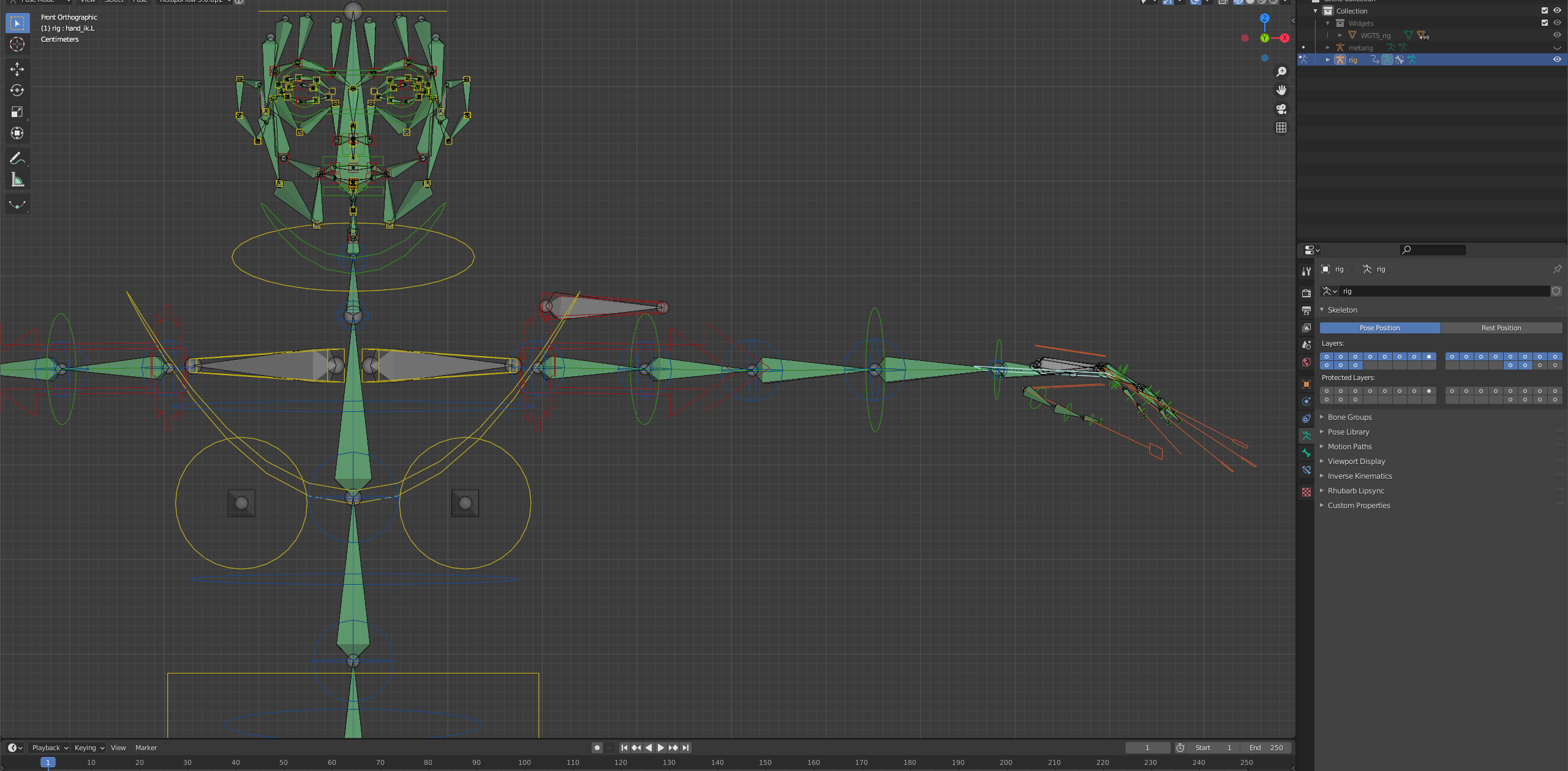The image size is (1568, 771).
Task: Expand the Rhubarb Lipsync panel
Action: pyautogui.click(x=1356, y=491)
